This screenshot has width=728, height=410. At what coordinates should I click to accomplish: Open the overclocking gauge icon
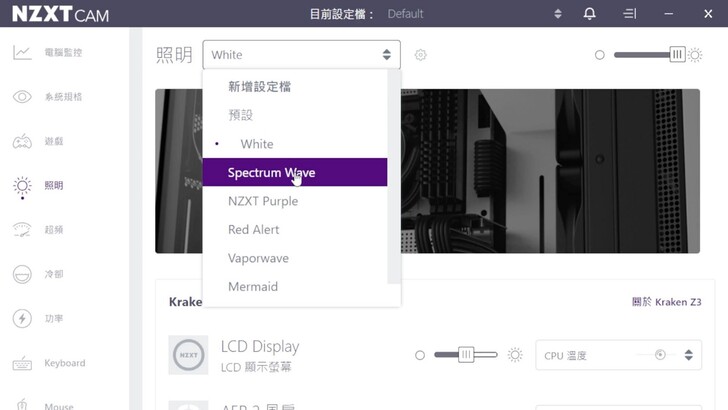[22, 230]
